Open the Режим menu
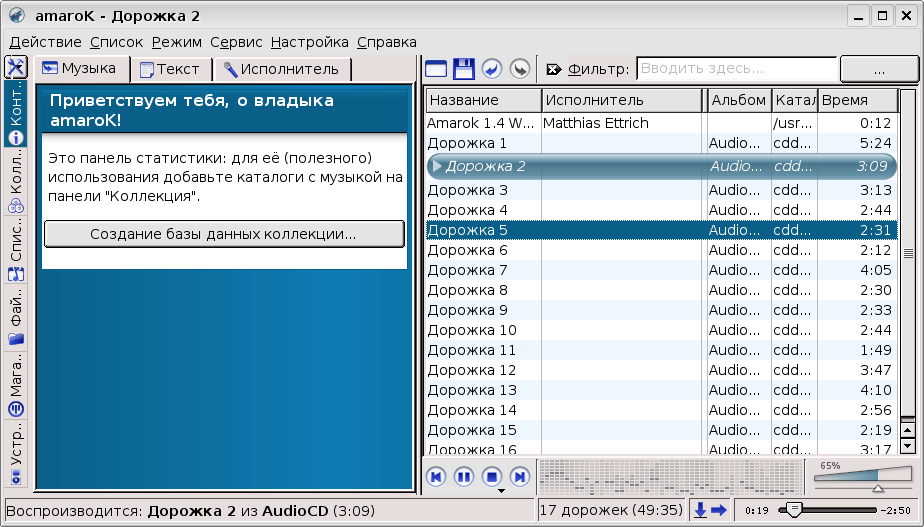Image resolution: width=924 pixels, height=527 pixels. tap(177, 42)
